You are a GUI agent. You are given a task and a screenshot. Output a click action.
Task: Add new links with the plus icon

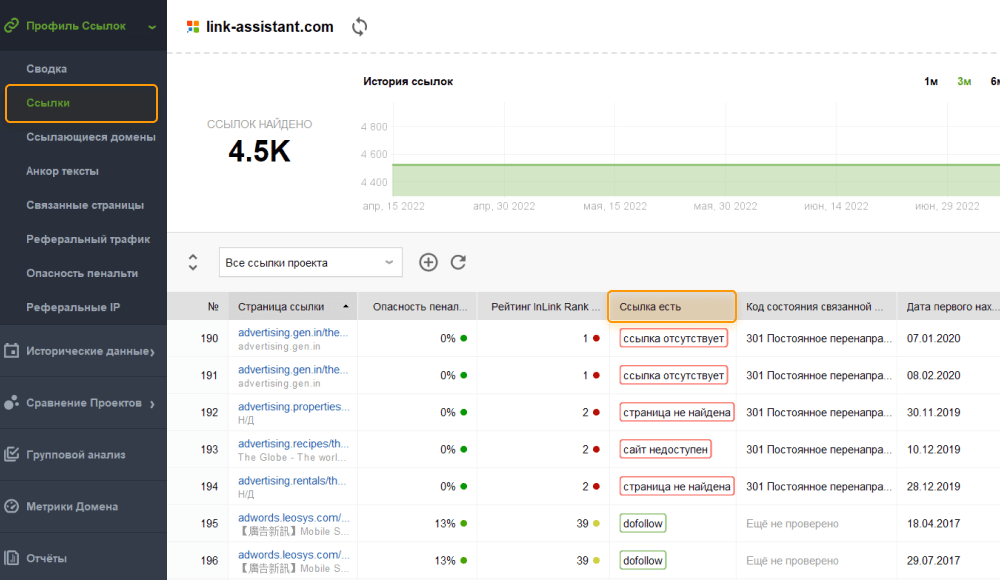click(x=428, y=262)
